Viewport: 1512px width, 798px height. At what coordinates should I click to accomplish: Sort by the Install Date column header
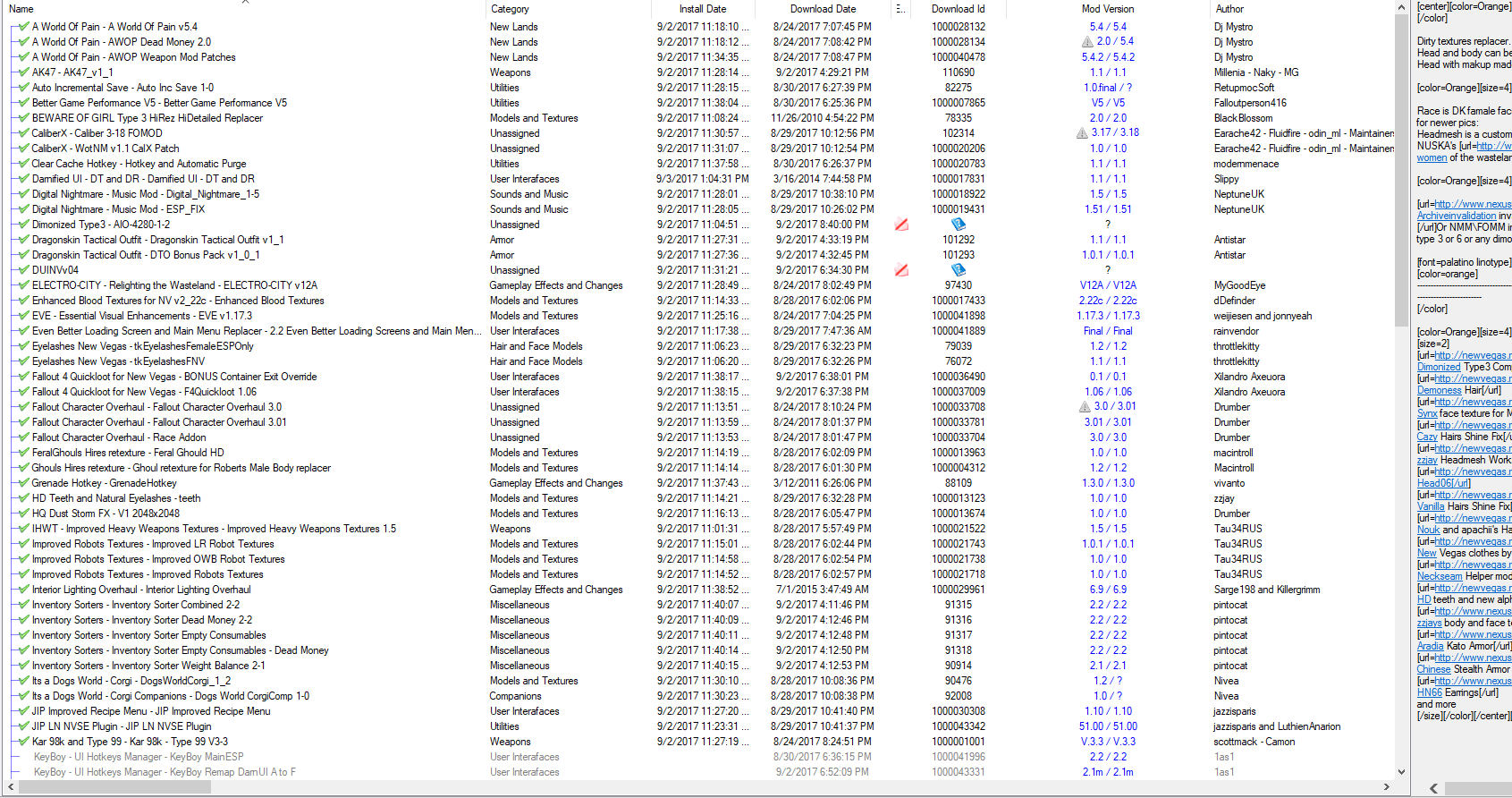[703, 9]
